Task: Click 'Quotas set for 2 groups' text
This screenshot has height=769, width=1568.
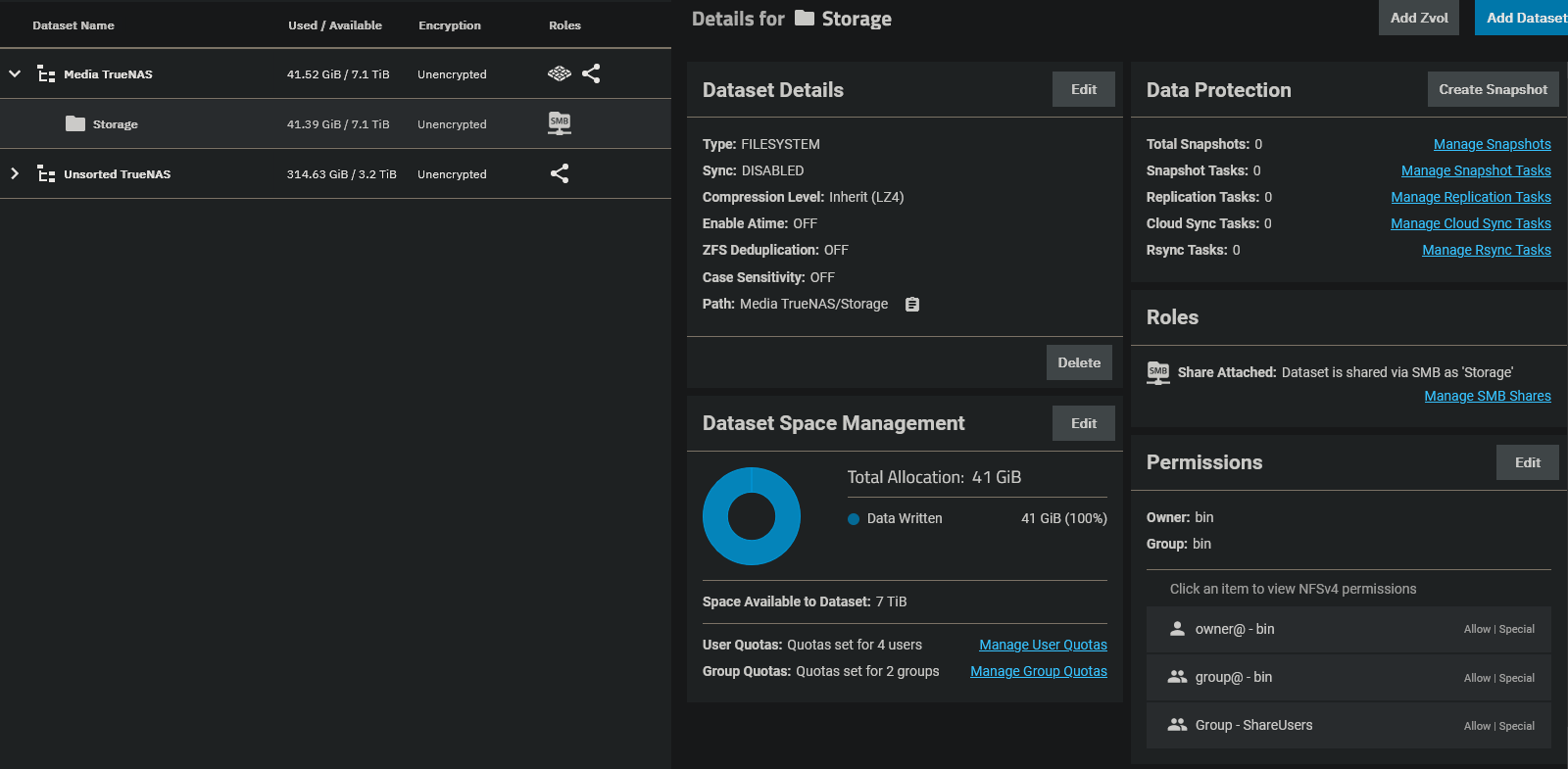Action: [867, 671]
